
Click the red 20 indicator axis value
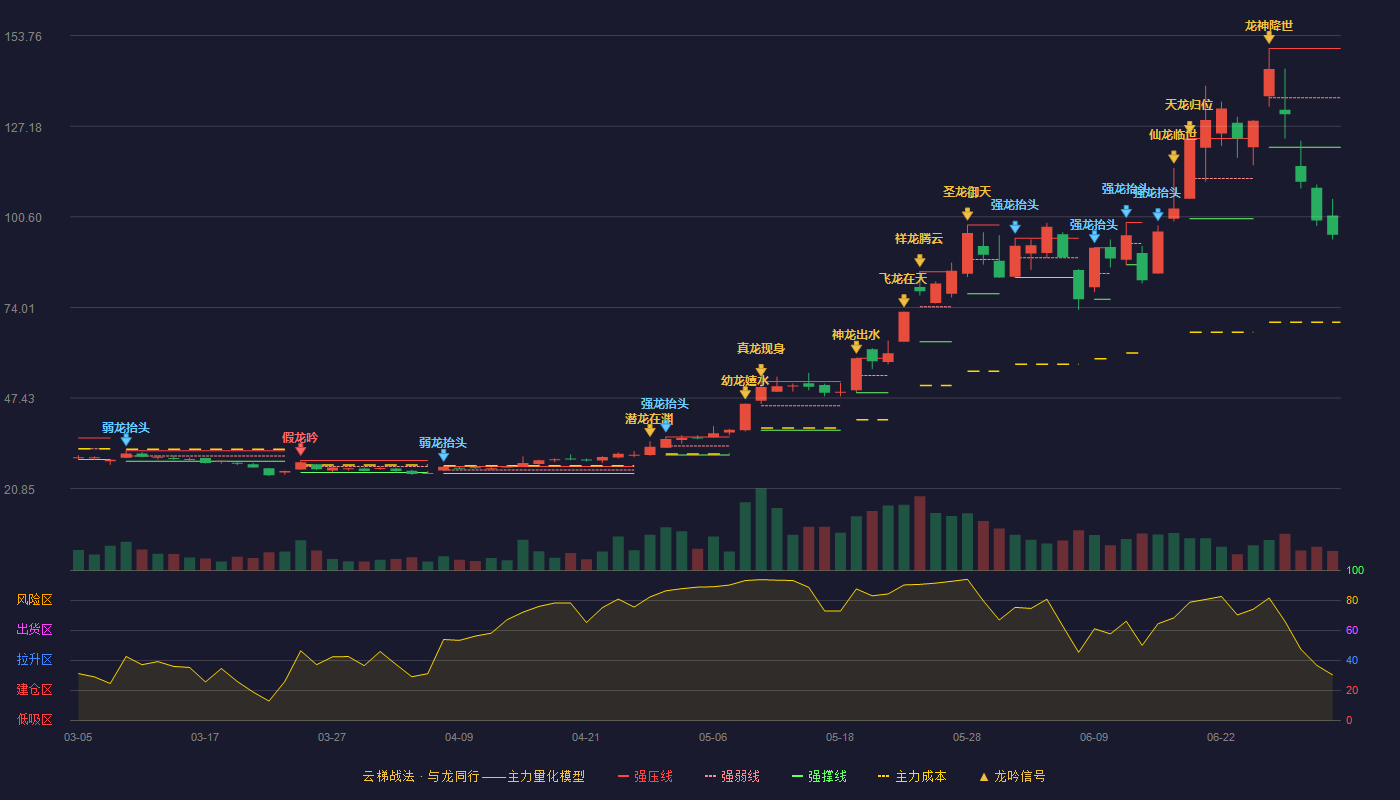click(x=1352, y=691)
